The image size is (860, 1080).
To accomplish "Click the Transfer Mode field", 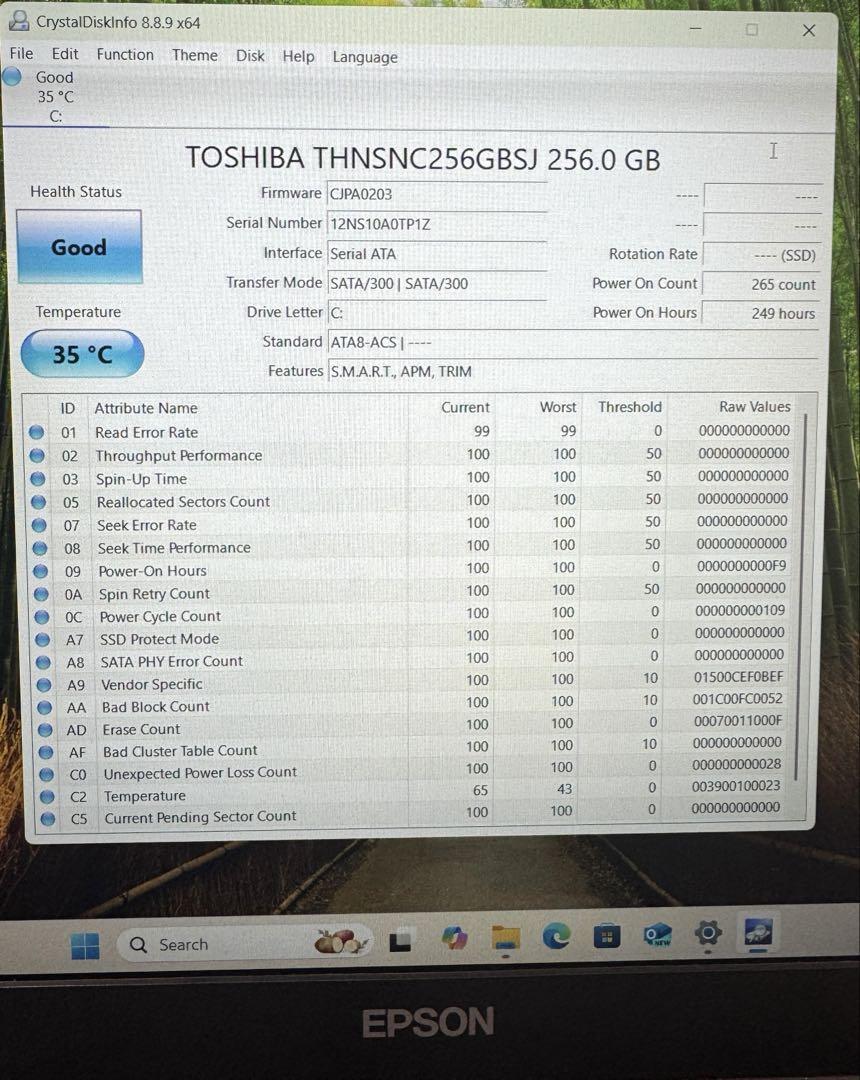I will (x=437, y=283).
